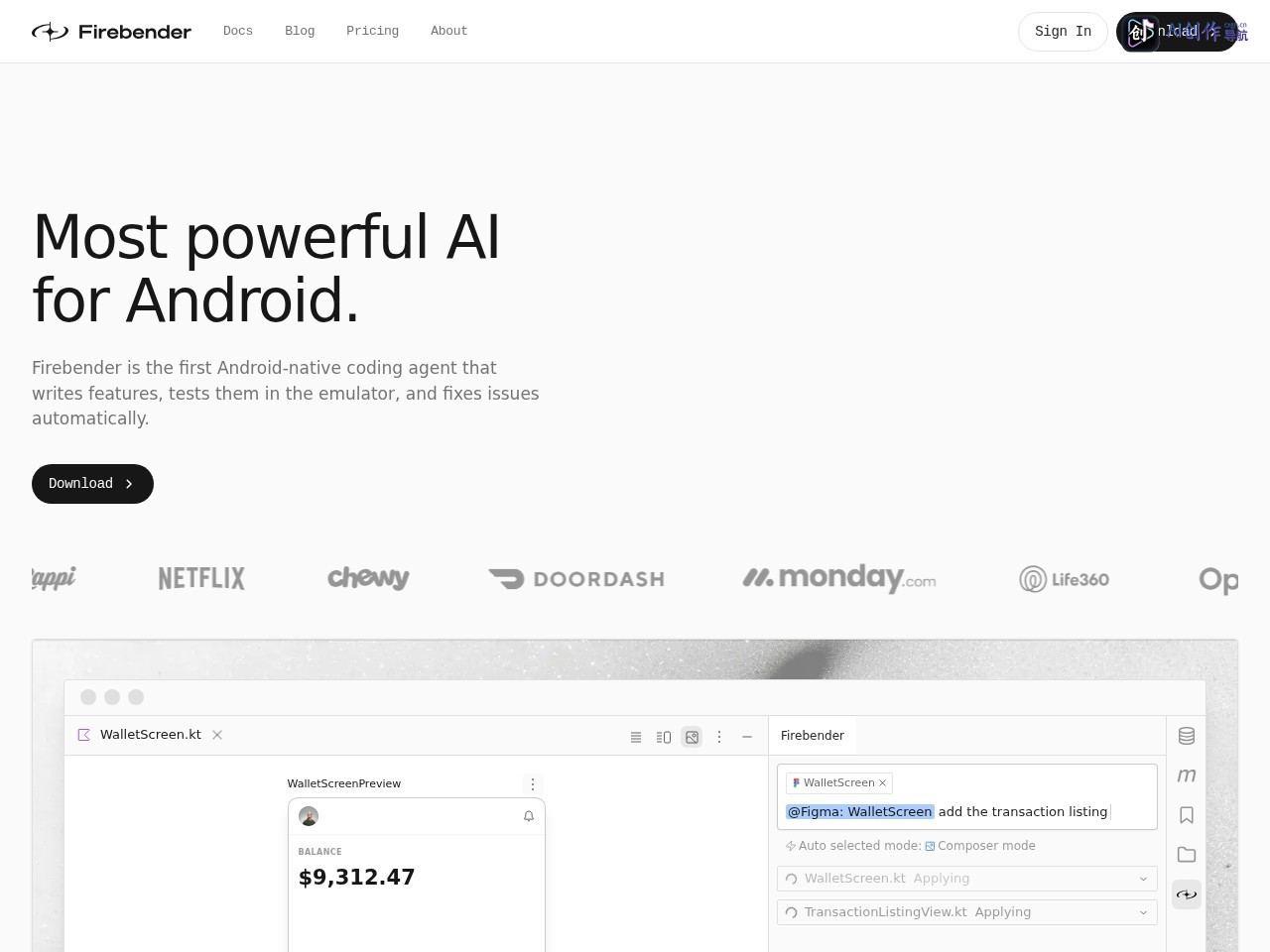
Task: Go to the Pricing page
Action: [372, 31]
